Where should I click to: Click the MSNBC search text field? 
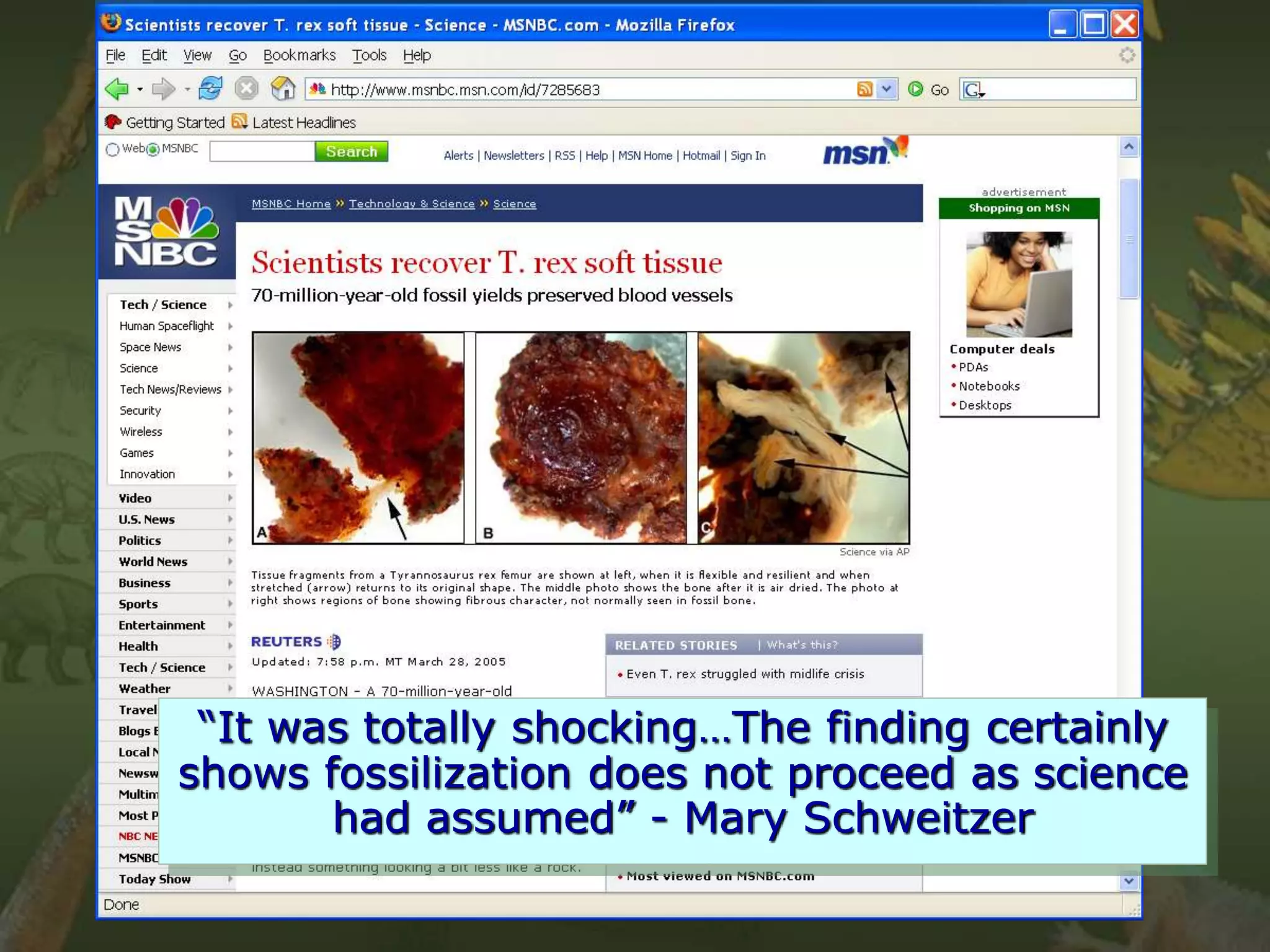pyautogui.click(x=262, y=151)
